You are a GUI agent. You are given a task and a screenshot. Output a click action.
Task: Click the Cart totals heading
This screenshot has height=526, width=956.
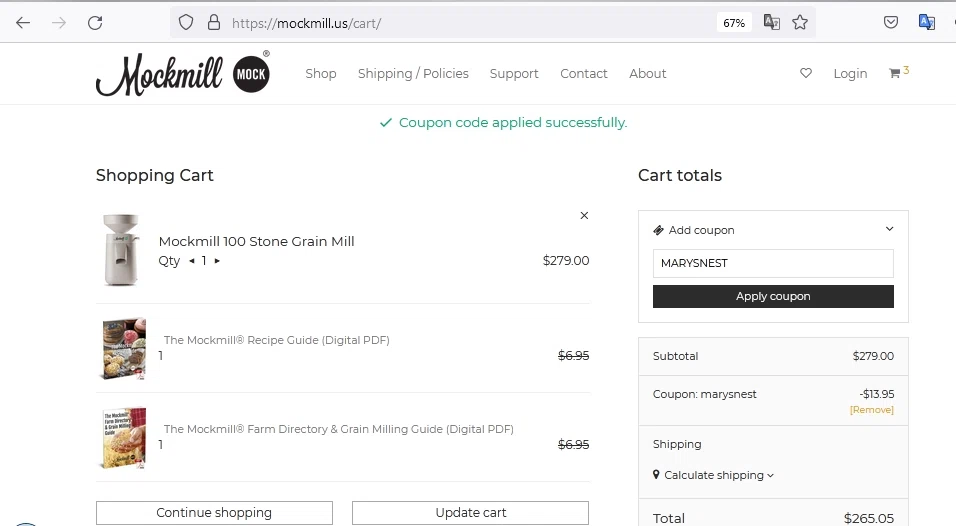pyautogui.click(x=680, y=176)
